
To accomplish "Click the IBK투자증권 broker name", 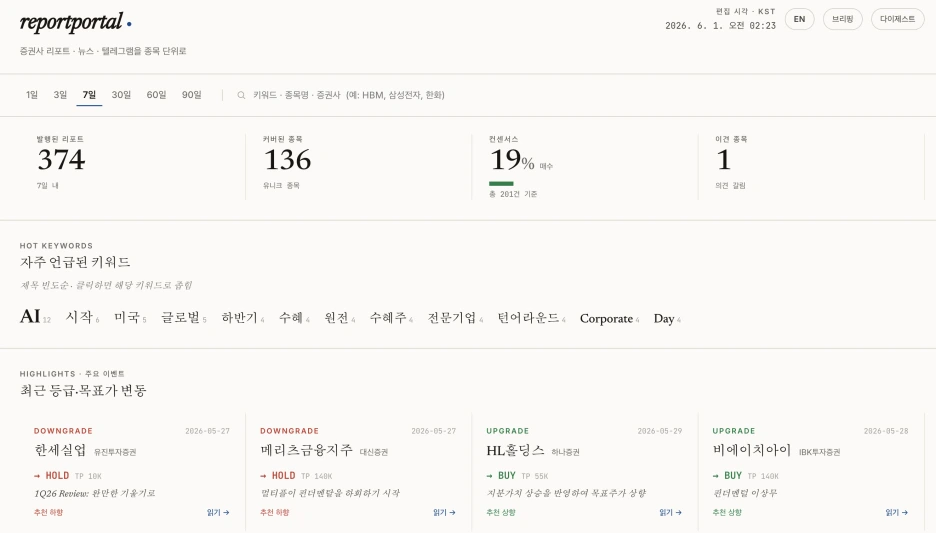I will pos(820,452).
